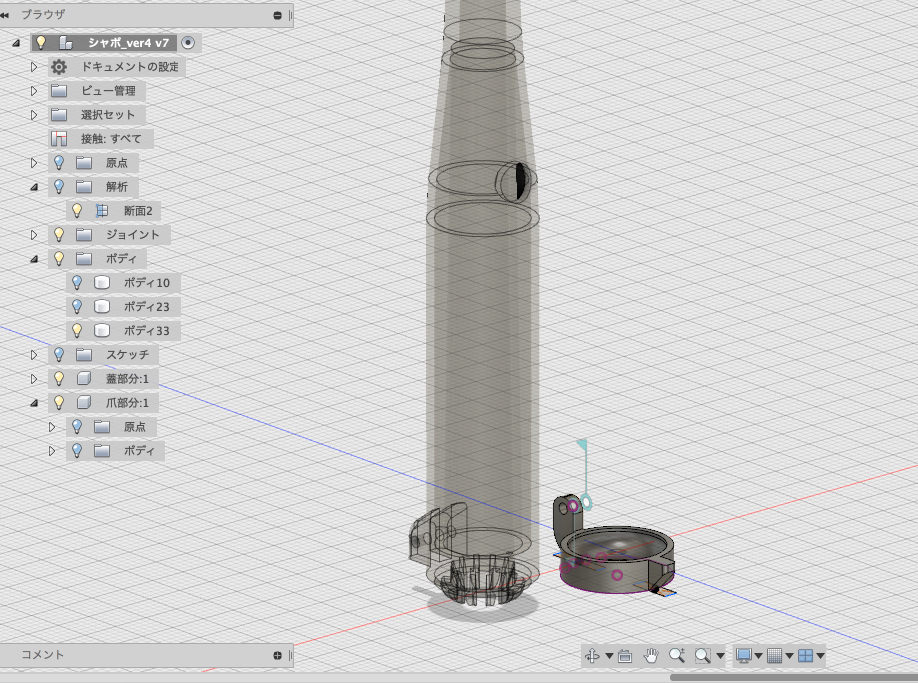
Task: Activate the Pan hand tool
Action: 650,655
